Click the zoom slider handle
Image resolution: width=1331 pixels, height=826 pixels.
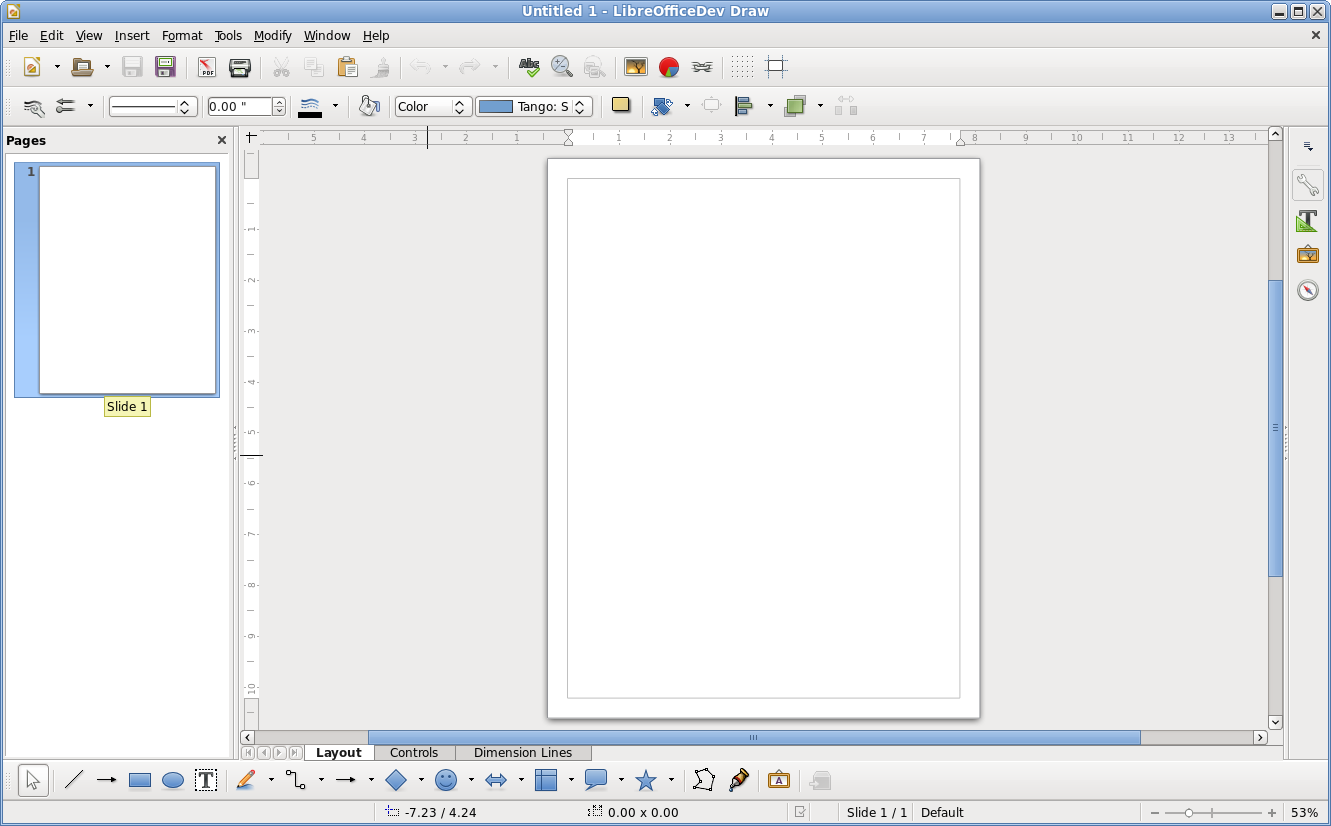point(1188,813)
